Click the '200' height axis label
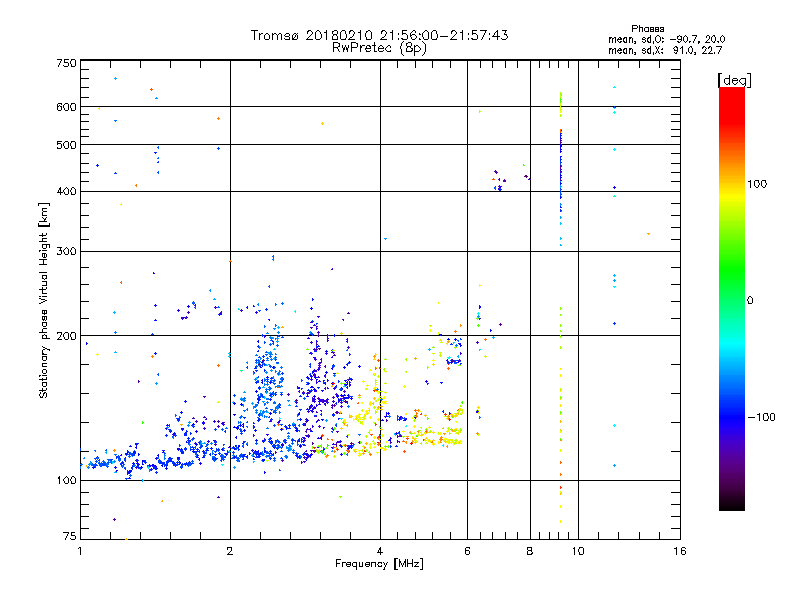Viewport: 800px width, 600px height. [x=66, y=336]
